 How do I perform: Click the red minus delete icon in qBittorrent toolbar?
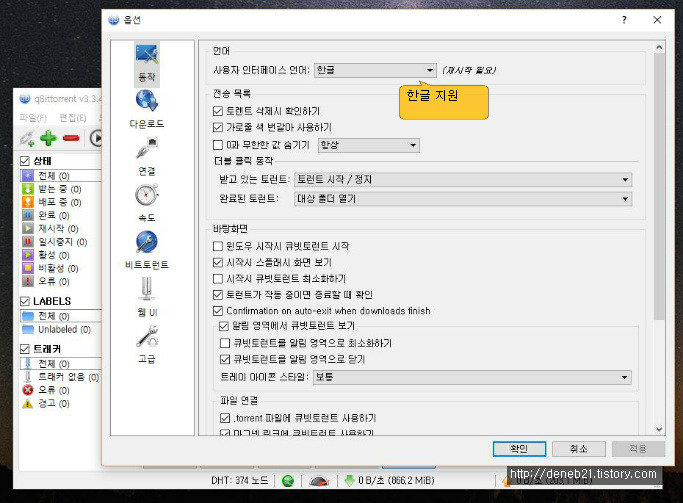[71, 138]
